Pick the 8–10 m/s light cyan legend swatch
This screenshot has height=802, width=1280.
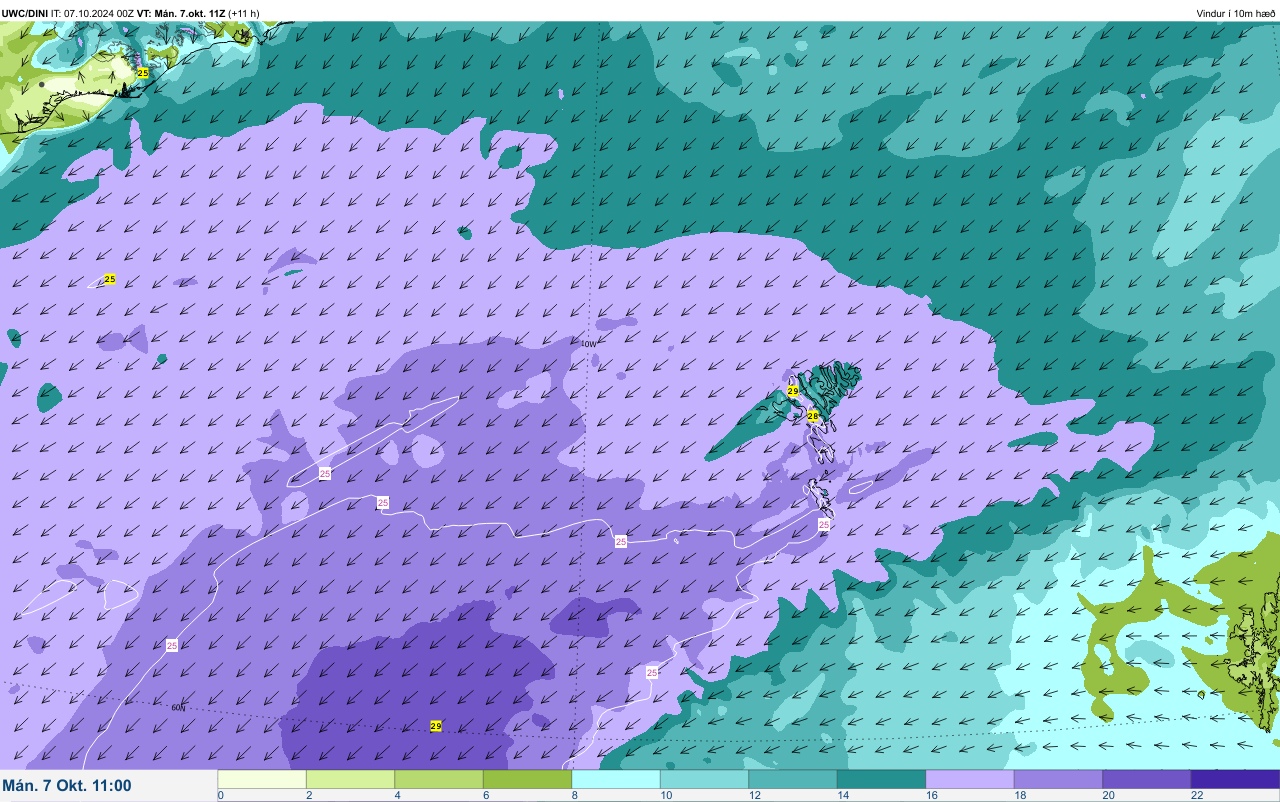[616, 779]
